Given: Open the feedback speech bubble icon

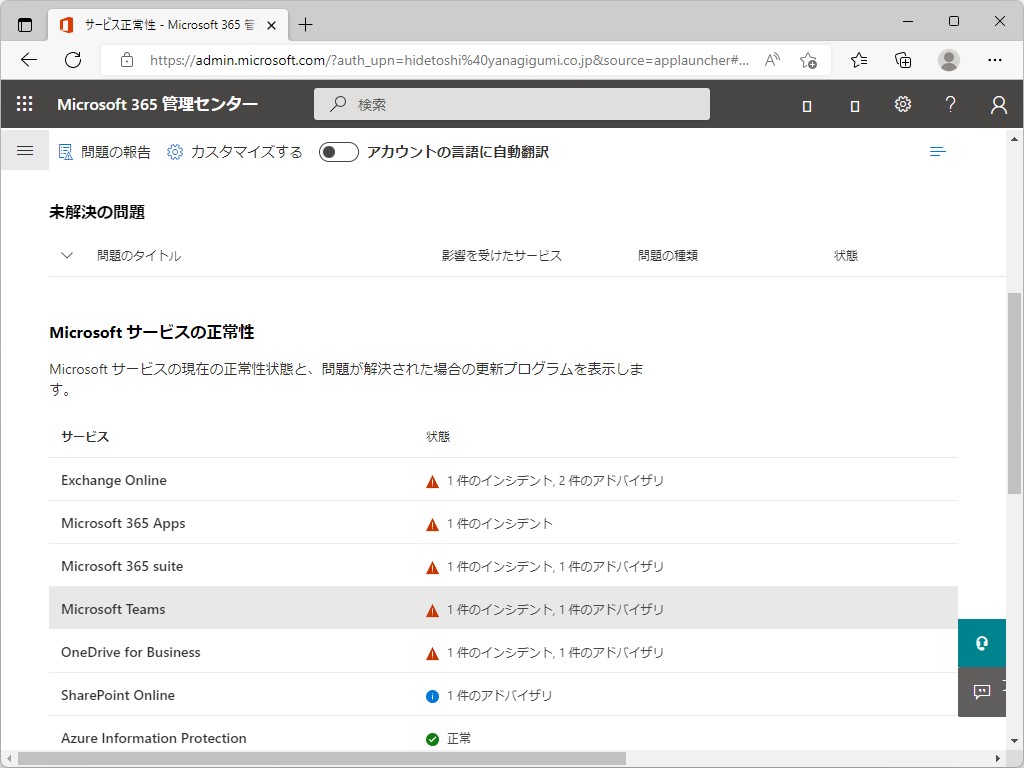Looking at the screenshot, I should 981,691.
